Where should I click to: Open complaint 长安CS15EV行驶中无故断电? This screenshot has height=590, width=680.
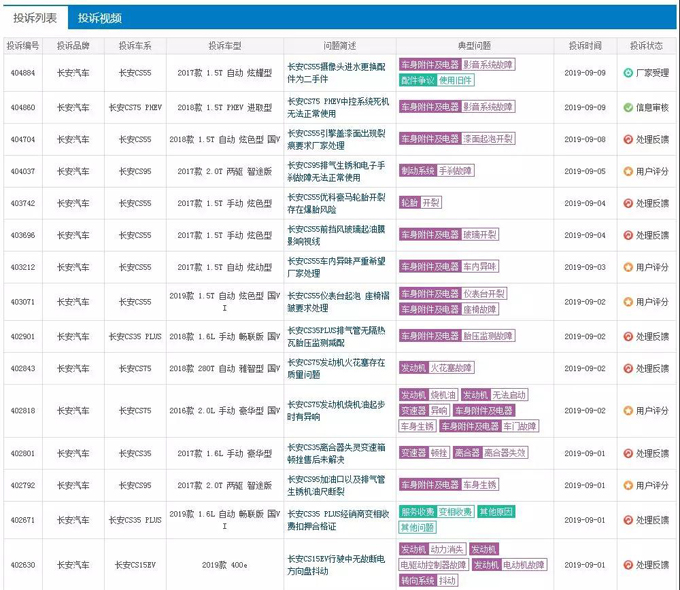(336, 565)
